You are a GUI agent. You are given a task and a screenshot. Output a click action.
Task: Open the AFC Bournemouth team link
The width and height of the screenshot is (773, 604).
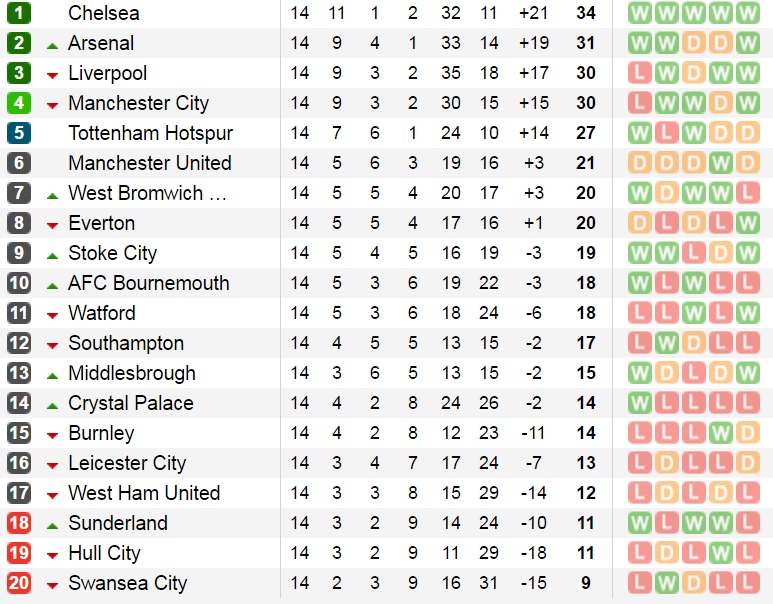(x=148, y=283)
